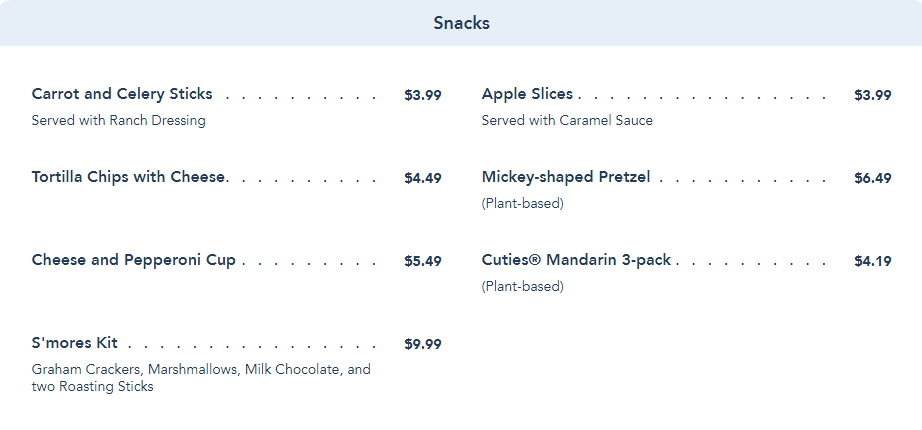922x430 pixels.
Task: Click the $3.99 price beside Apple Slices
Action: [x=872, y=95]
